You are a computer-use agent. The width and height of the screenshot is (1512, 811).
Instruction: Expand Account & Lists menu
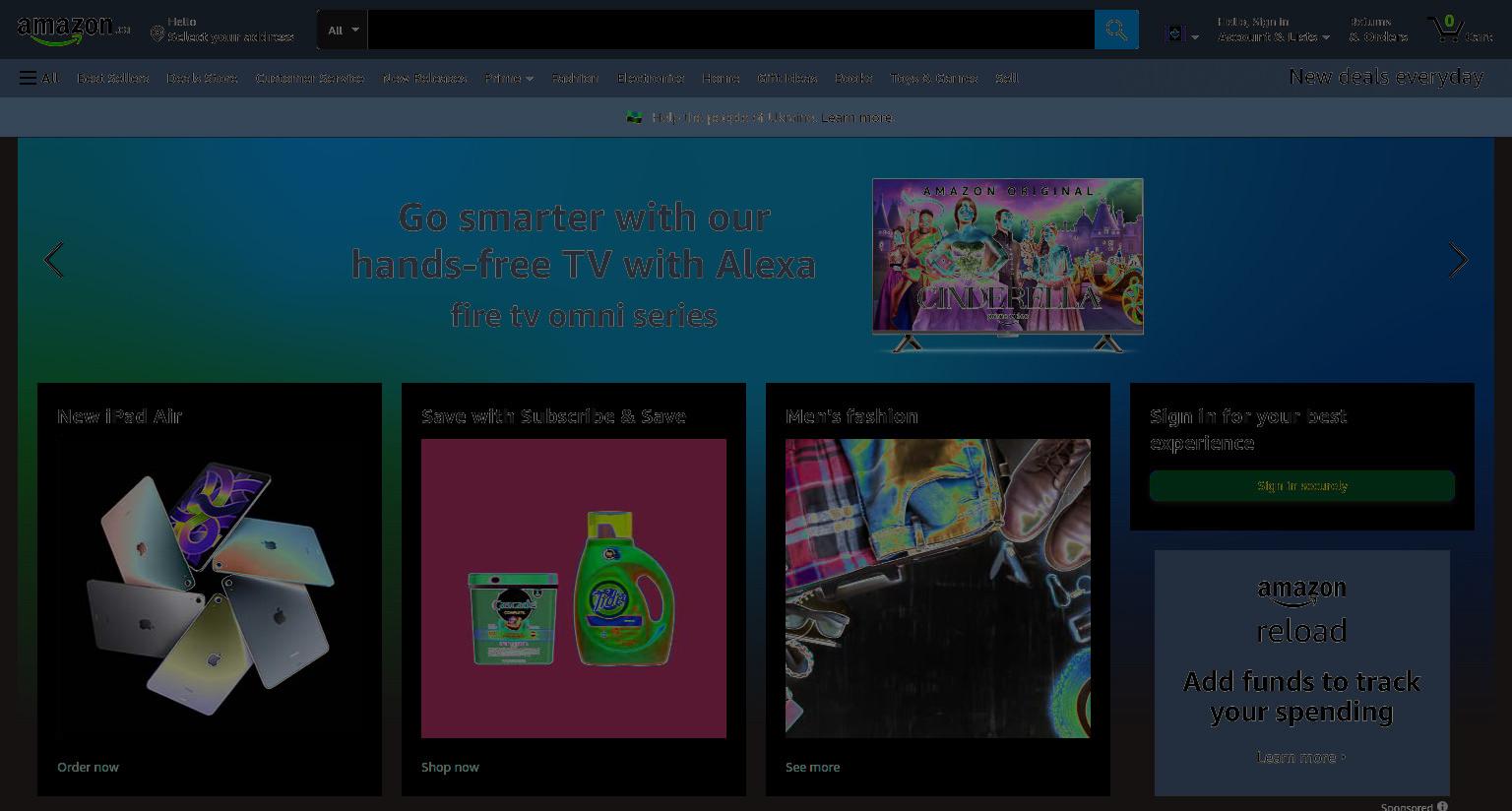[x=1274, y=30]
